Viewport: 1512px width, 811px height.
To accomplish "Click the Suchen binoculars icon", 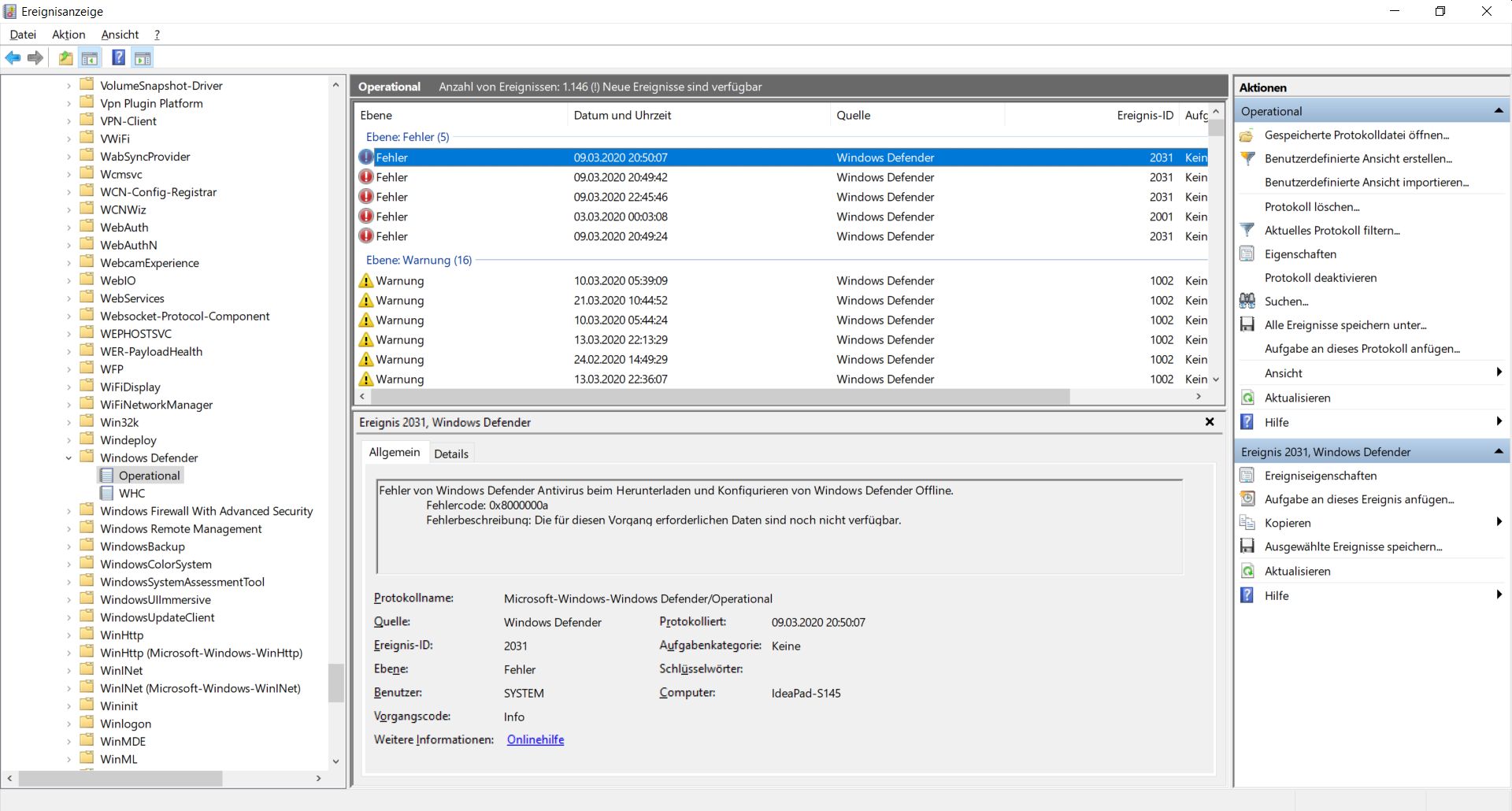I will point(1247,302).
